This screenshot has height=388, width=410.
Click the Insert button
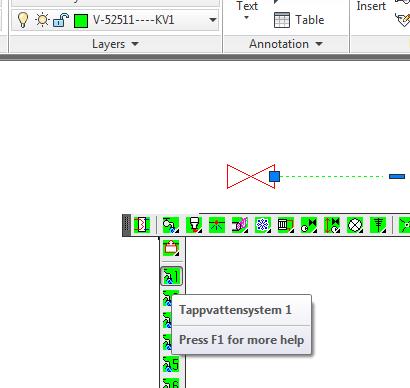[x=371, y=6]
